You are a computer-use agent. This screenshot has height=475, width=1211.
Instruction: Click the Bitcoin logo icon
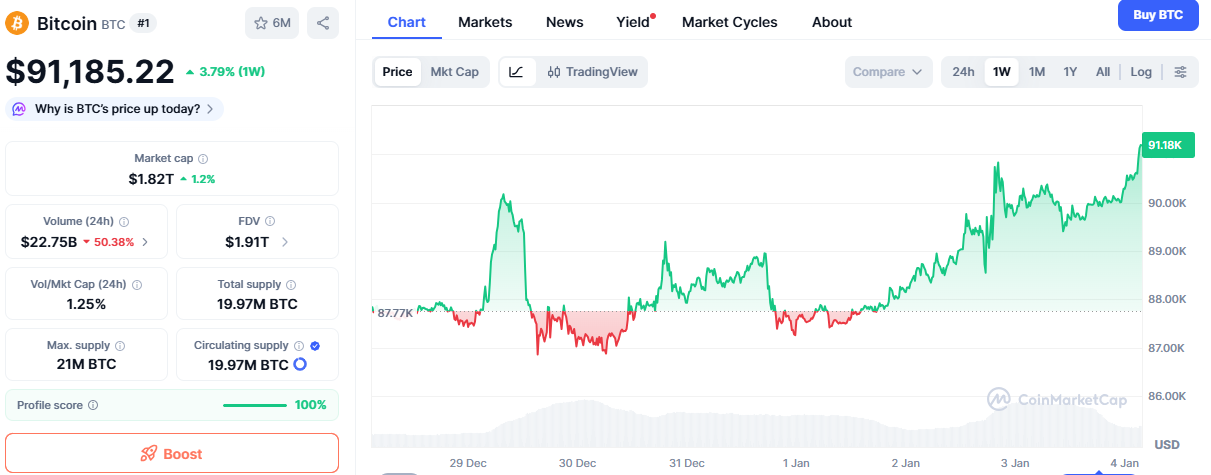[x=18, y=22]
